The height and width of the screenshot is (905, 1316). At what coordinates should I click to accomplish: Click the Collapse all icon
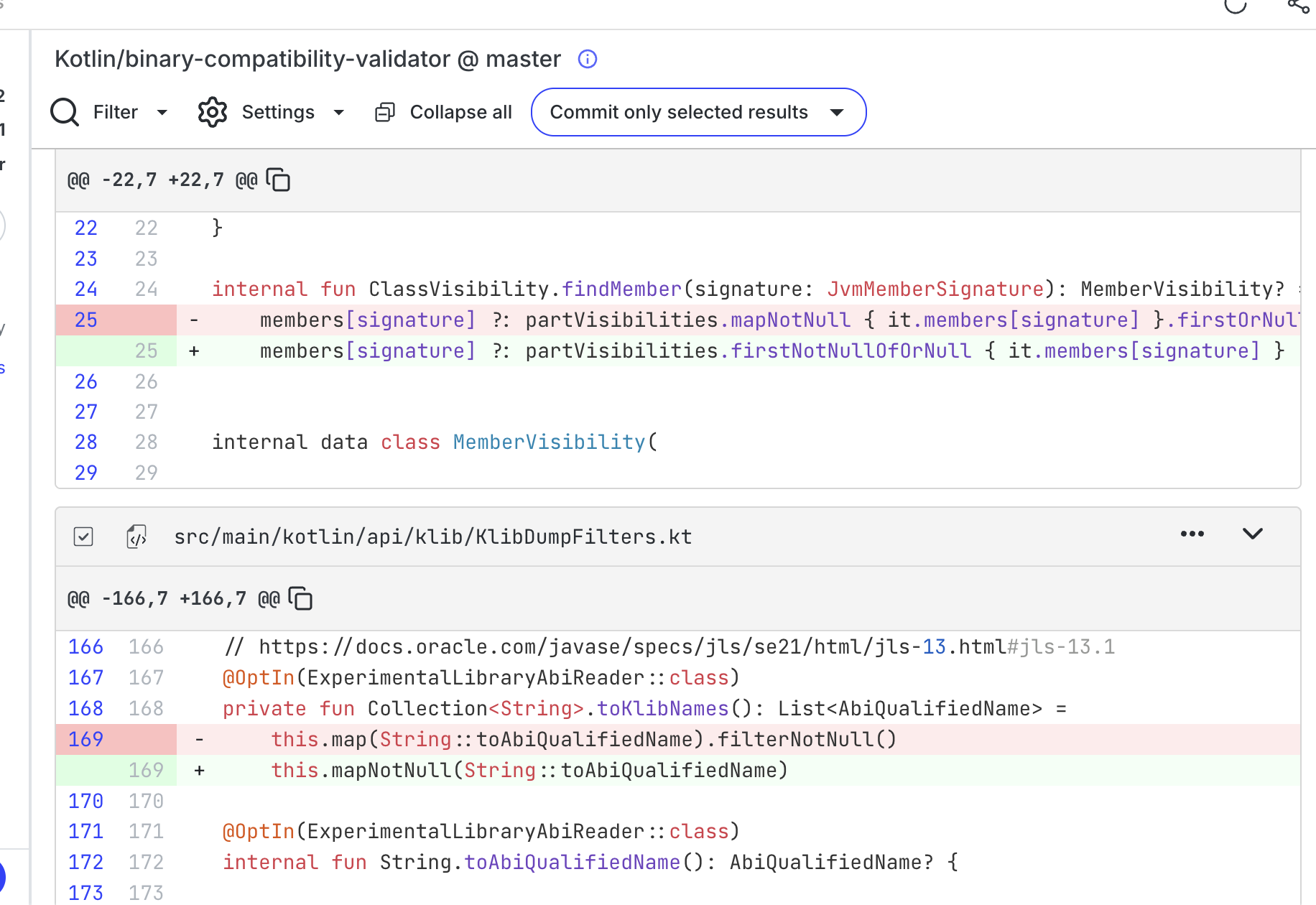(x=385, y=112)
